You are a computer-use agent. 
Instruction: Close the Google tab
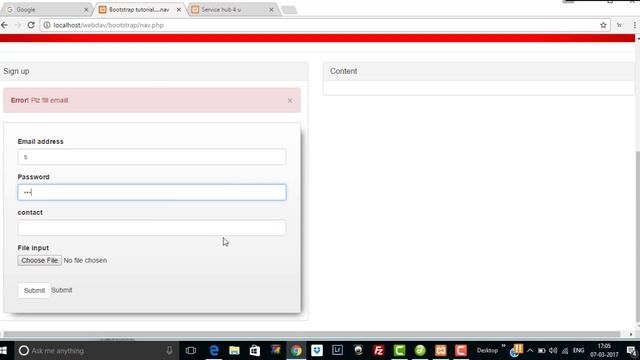(86, 9)
